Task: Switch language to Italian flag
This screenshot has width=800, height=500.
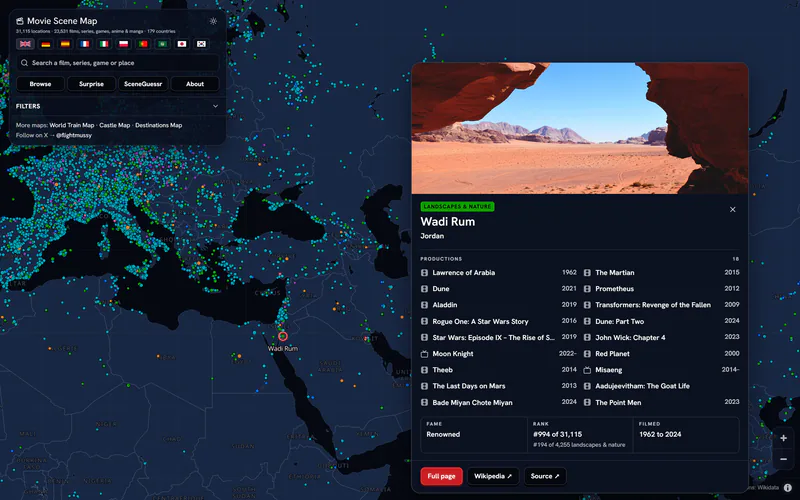Action: pos(104,44)
